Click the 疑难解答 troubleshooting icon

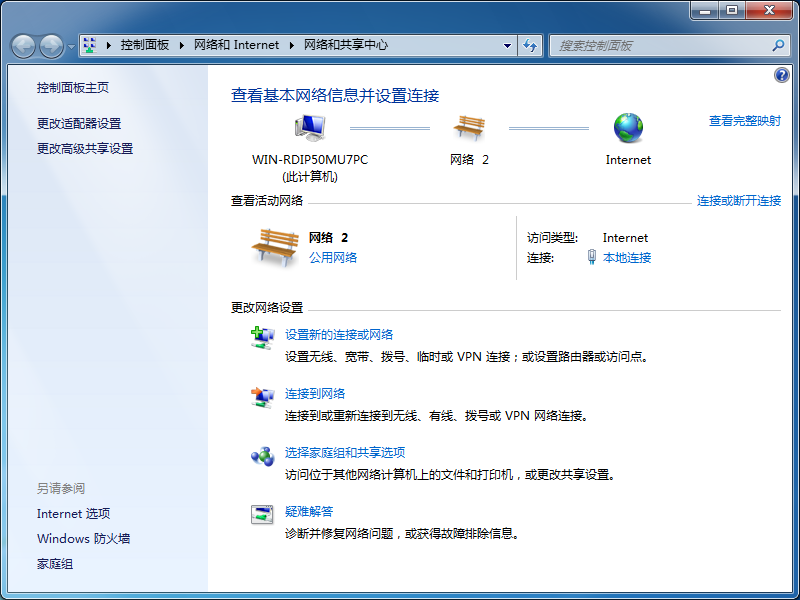(262, 516)
